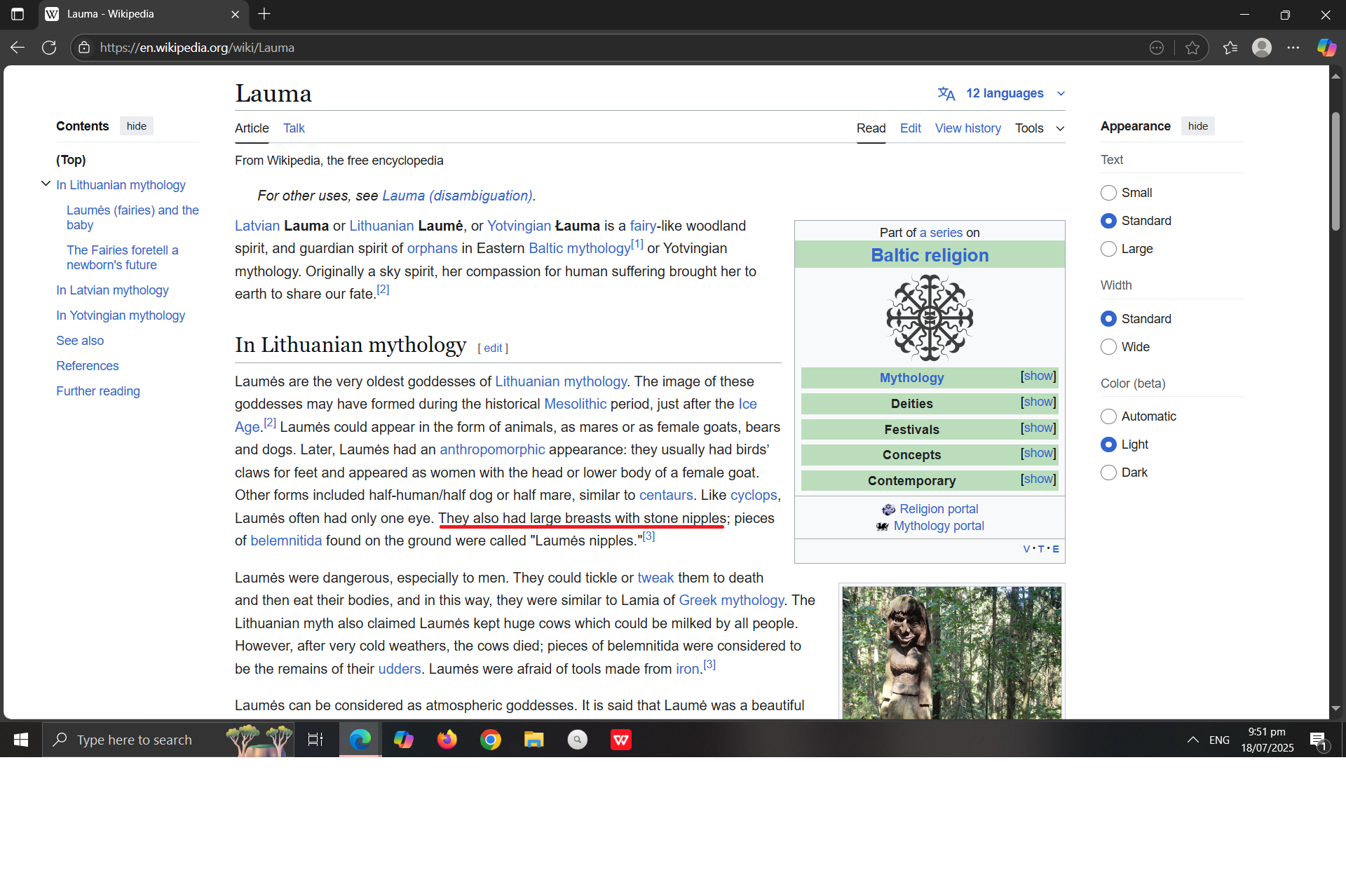1346x896 pixels.
Task: Open the Tools dropdown menu
Action: tap(1040, 128)
